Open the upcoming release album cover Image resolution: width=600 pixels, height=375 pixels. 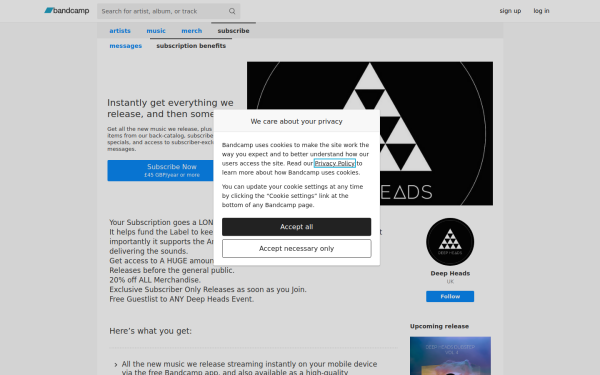click(x=450, y=356)
